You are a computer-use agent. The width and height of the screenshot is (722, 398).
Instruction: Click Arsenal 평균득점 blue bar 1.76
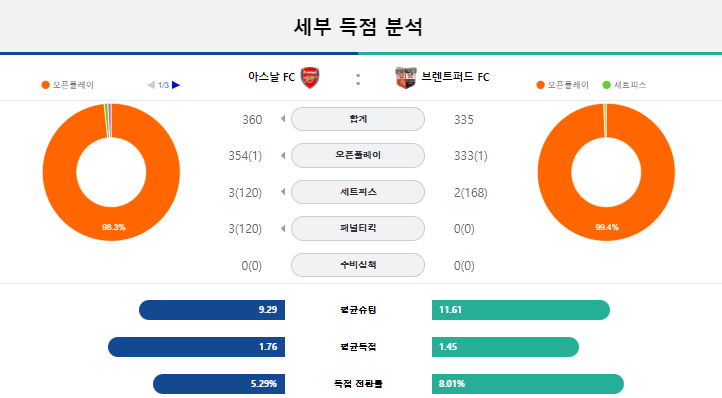[x=196, y=347]
